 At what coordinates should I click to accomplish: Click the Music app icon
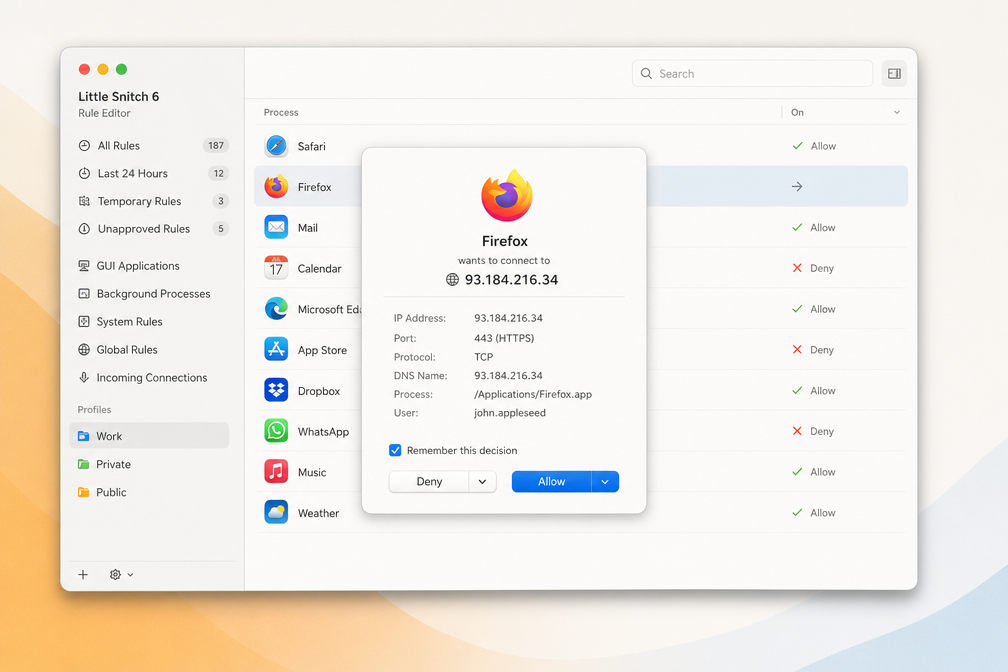pyautogui.click(x=276, y=472)
